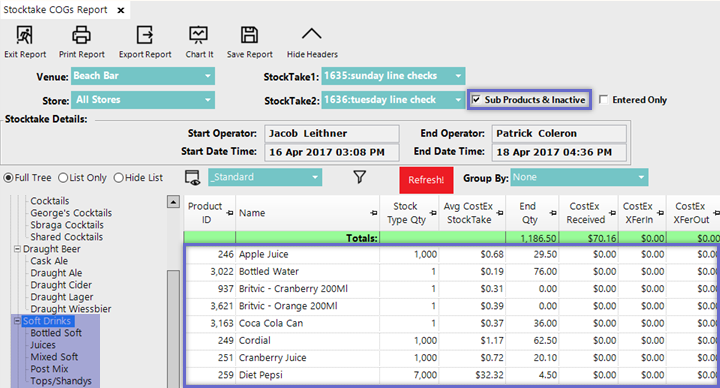Uncheck Sub Products & Inactive checkbox

pos(476,100)
